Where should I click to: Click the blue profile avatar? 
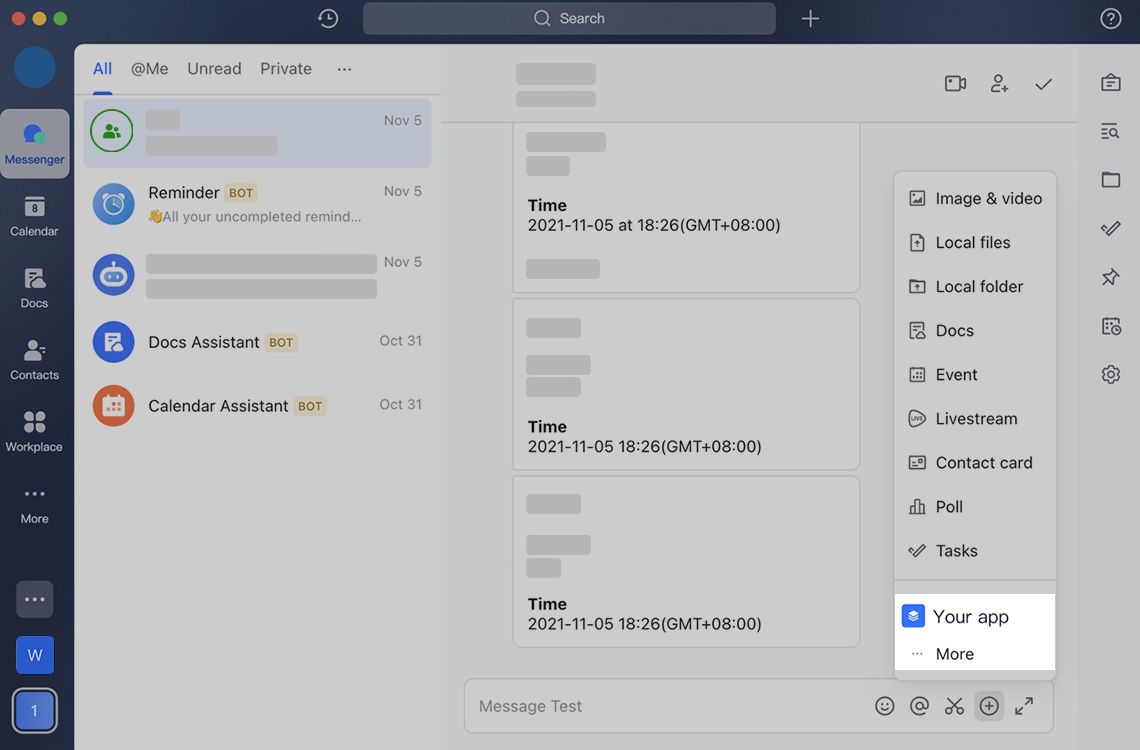click(x=34, y=67)
